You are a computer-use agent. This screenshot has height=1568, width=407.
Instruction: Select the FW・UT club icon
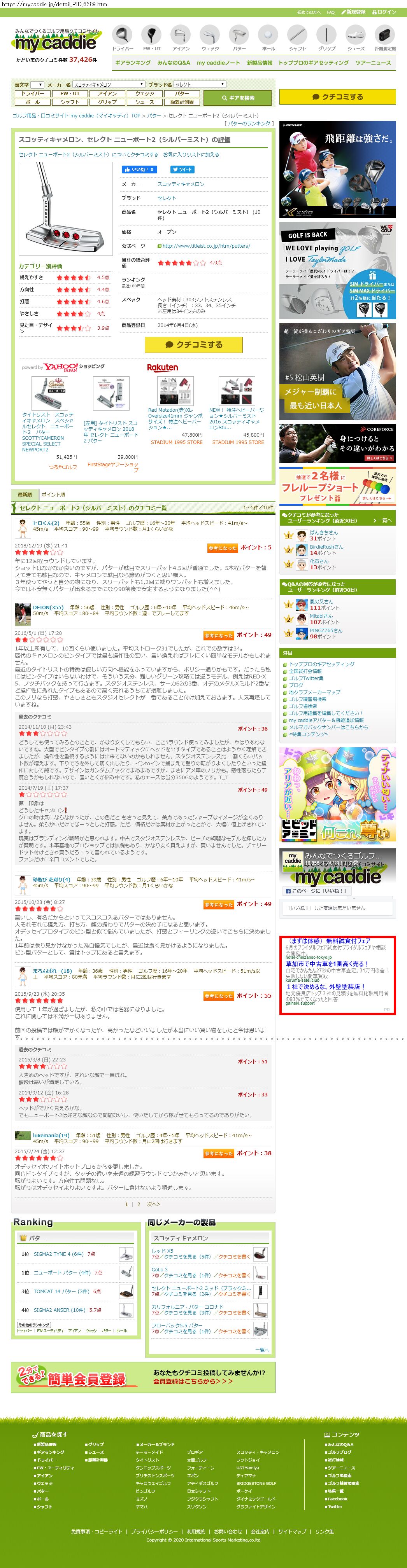pos(152,38)
